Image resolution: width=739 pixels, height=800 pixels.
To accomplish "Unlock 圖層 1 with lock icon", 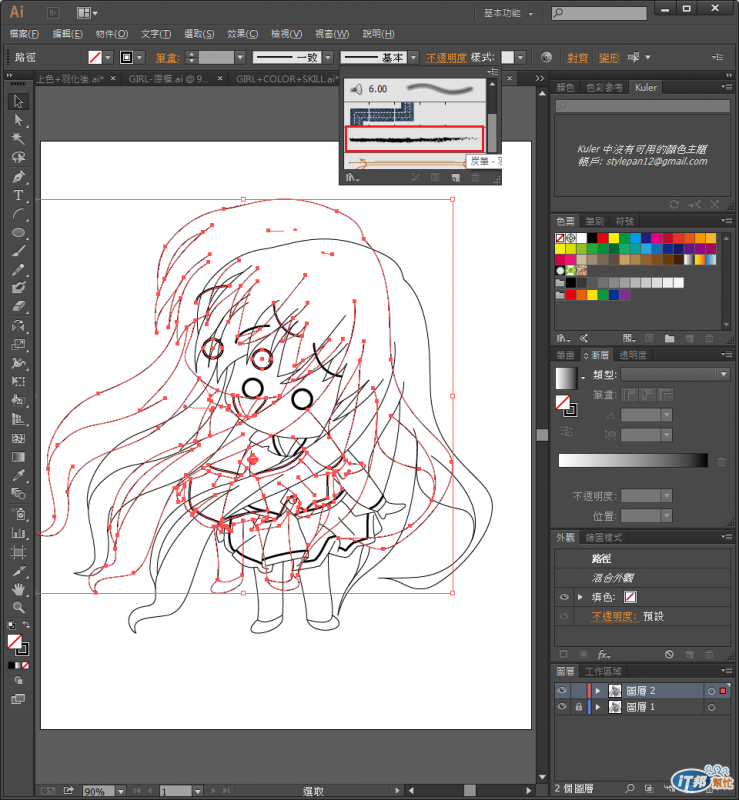I will [x=578, y=707].
